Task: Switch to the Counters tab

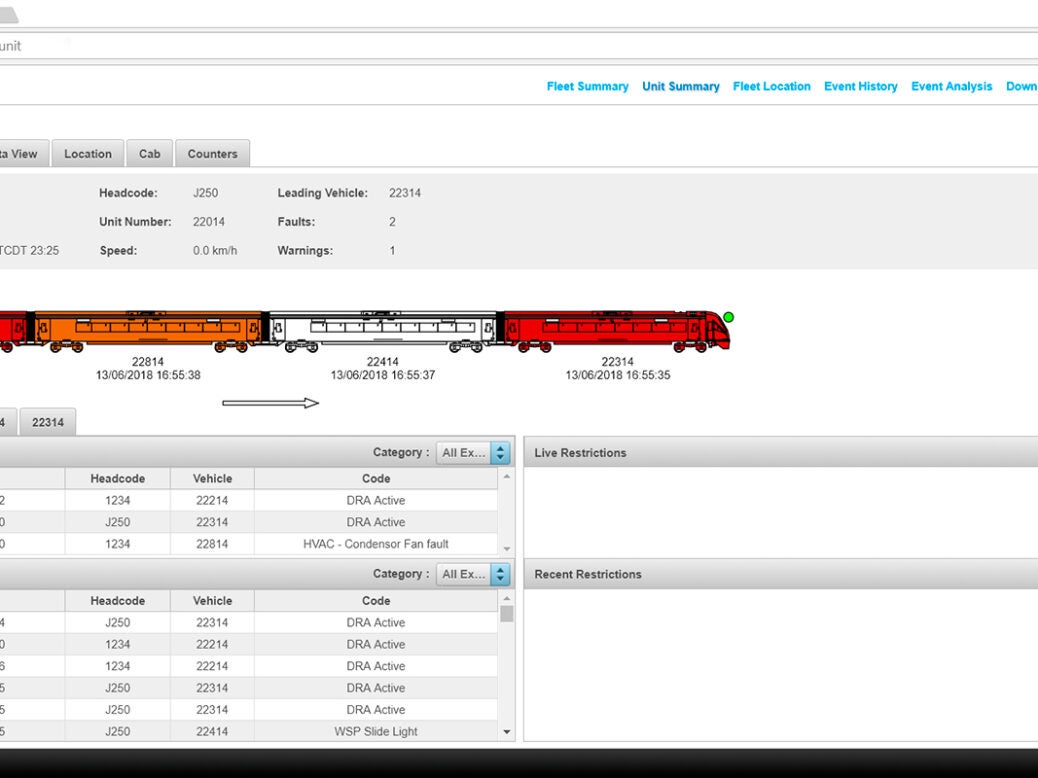Action: [212, 153]
